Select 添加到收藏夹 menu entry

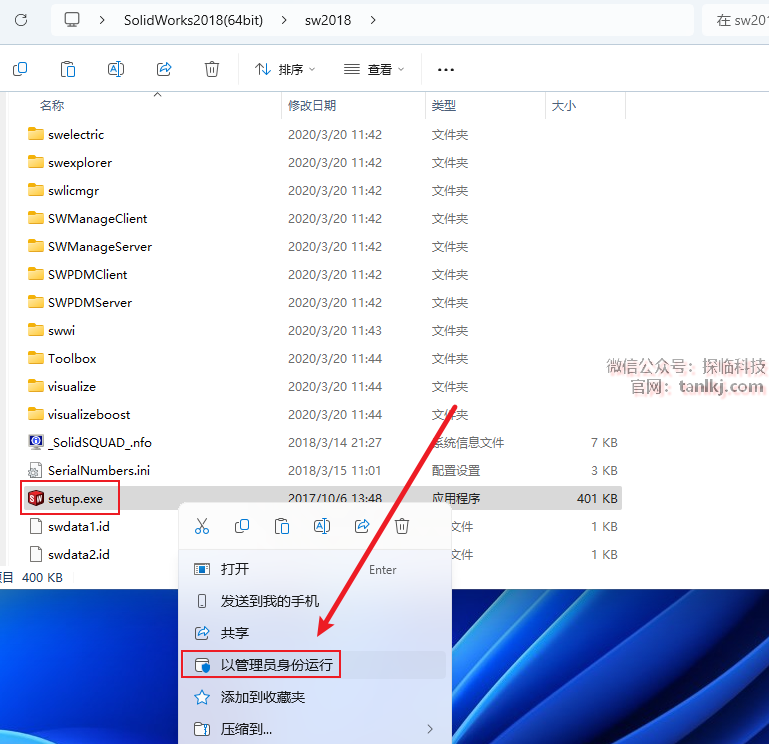coord(262,697)
